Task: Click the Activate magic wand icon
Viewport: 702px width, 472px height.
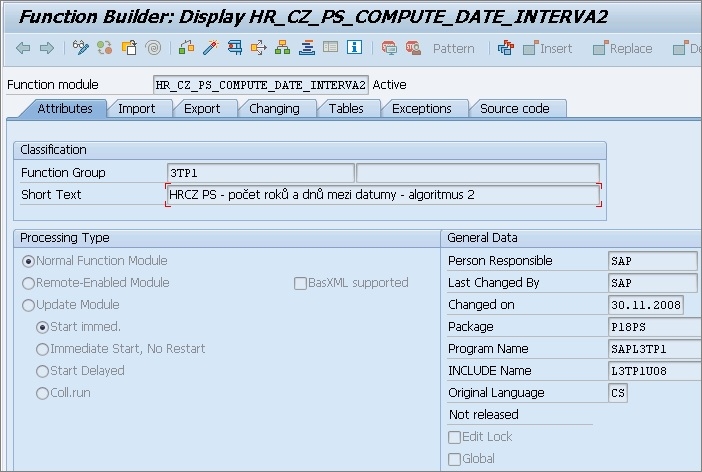Action: point(210,48)
